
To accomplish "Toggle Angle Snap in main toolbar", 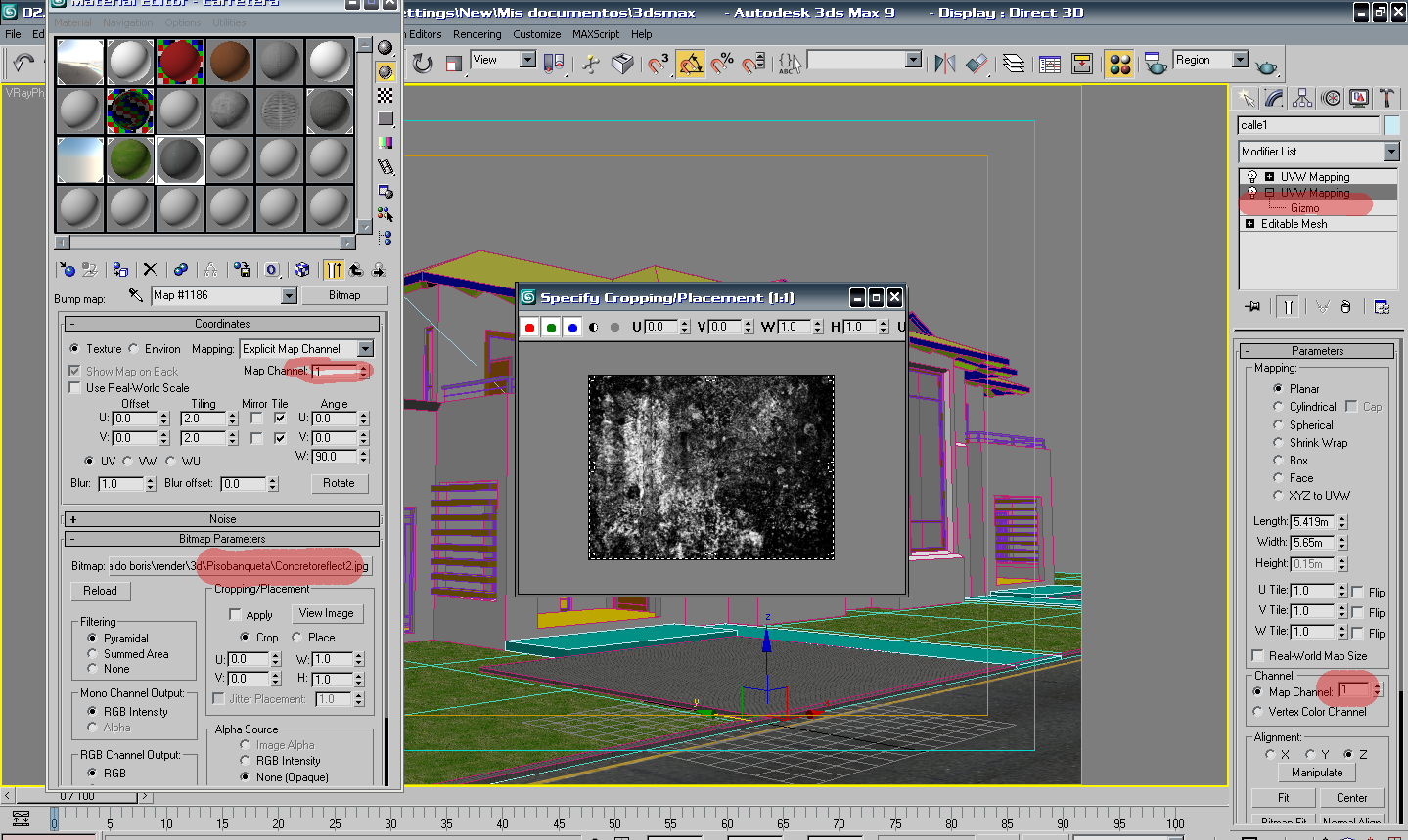I will [690, 64].
